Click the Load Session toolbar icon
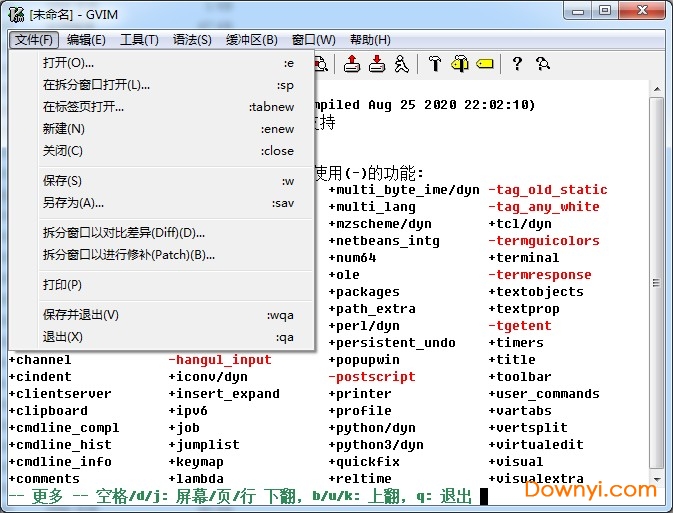Image resolution: width=673 pixels, height=513 pixels. (x=352, y=64)
